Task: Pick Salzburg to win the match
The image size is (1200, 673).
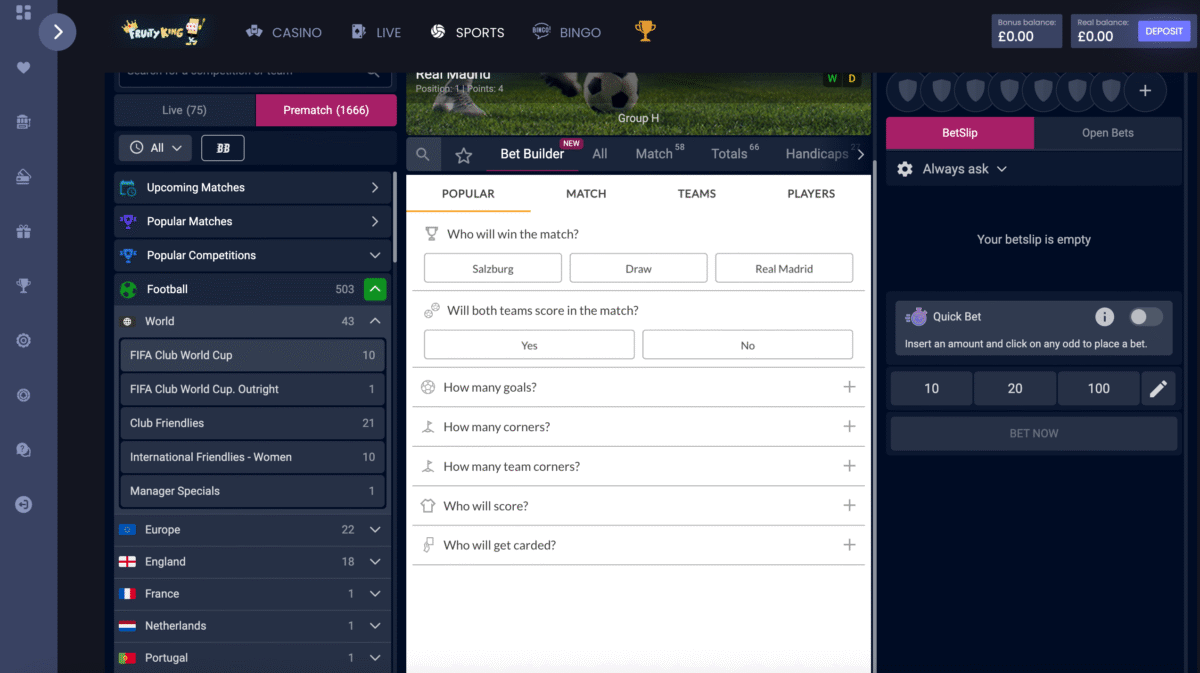Action: click(x=493, y=269)
